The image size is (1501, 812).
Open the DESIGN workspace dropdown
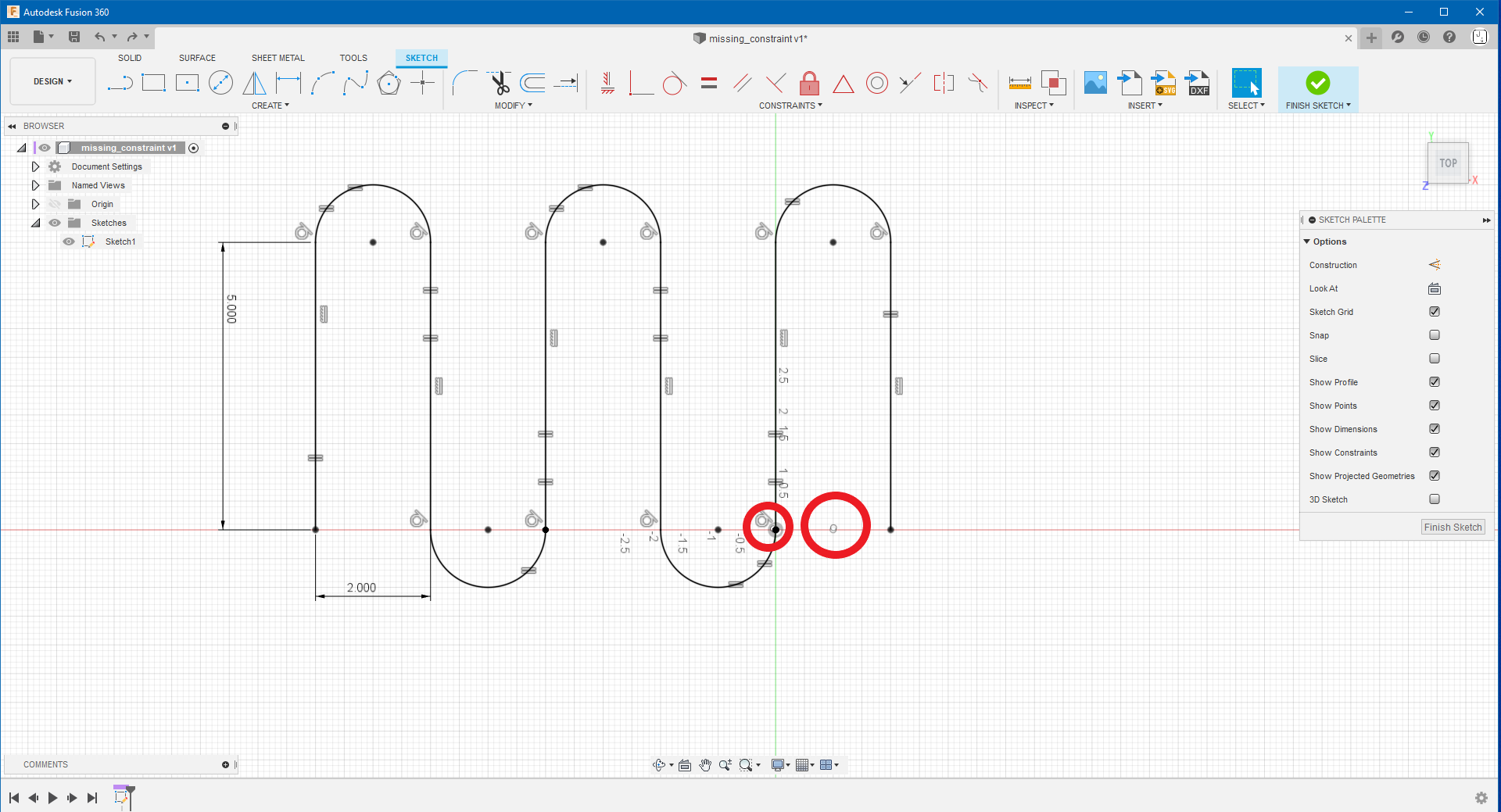tap(52, 81)
